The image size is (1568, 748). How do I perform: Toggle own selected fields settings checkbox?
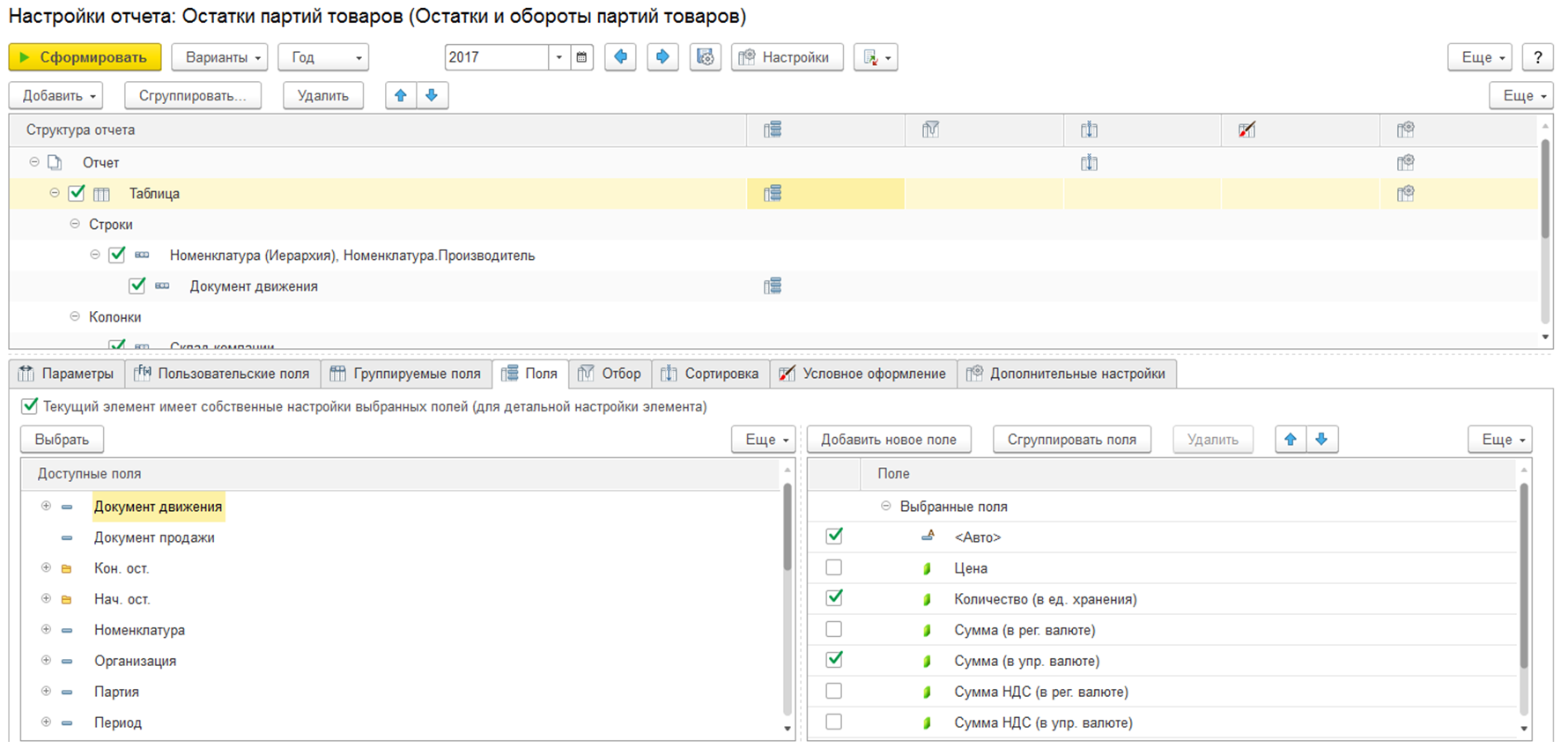(30, 406)
